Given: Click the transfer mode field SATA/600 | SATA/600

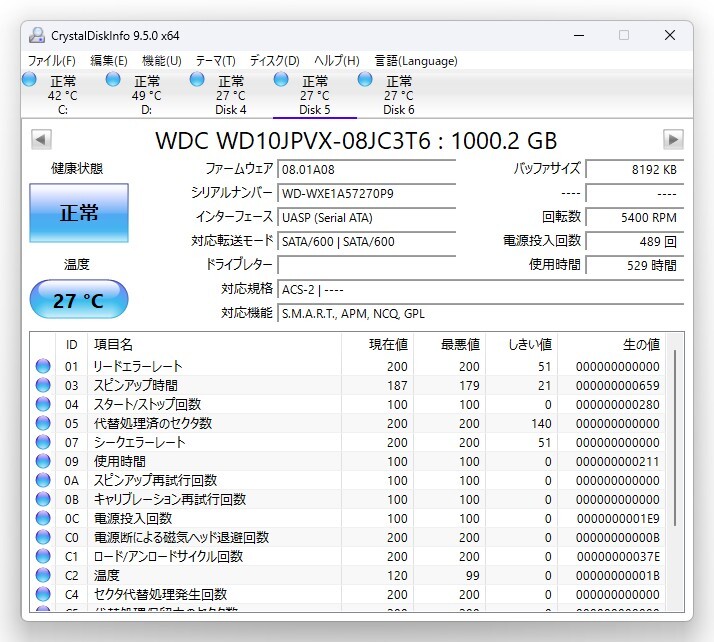Looking at the screenshot, I should (367, 241).
